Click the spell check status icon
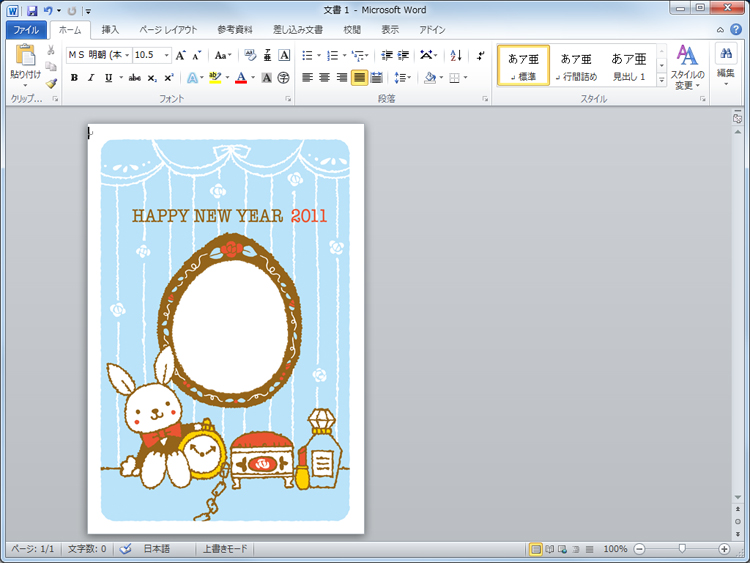This screenshot has width=750, height=563. click(125, 549)
